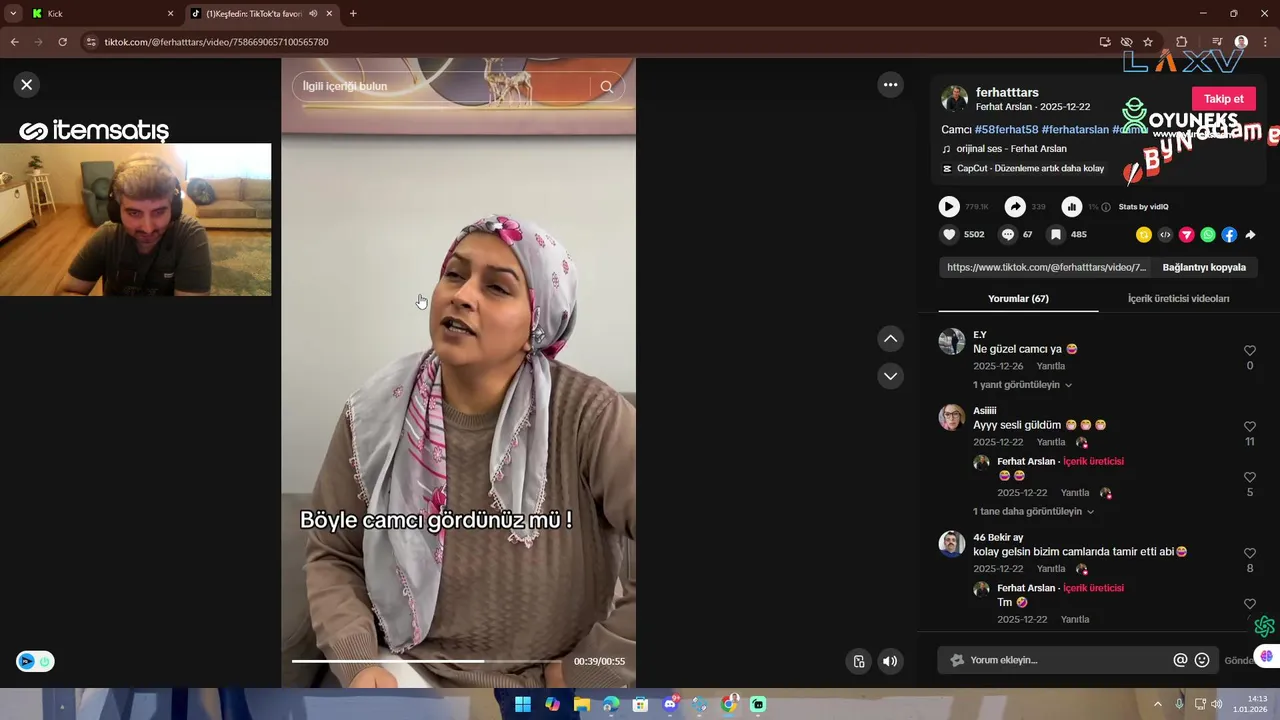Send to friends via pink paper plane icon

coord(1187,235)
